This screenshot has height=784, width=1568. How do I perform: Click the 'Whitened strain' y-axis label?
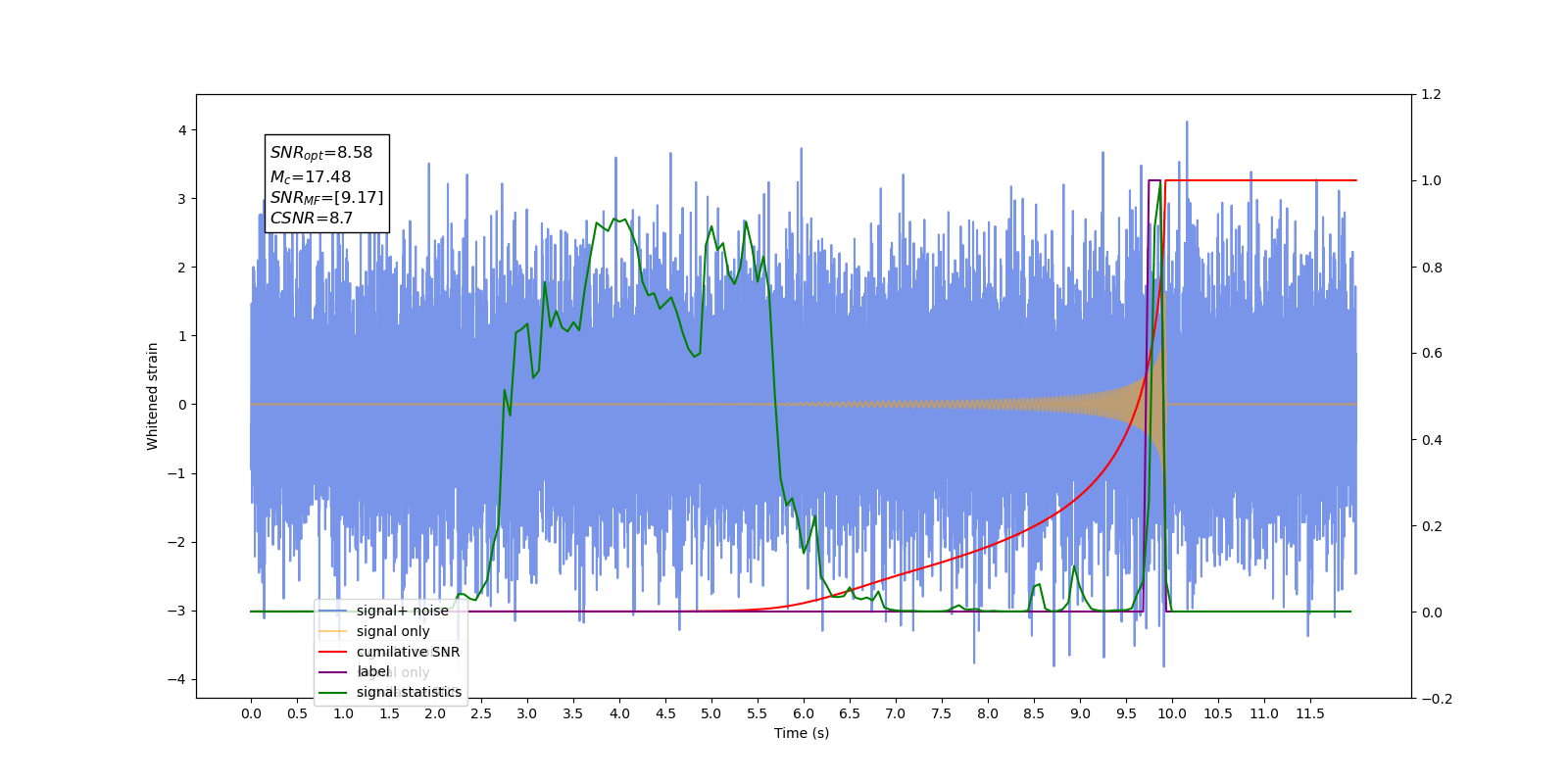click(153, 396)
